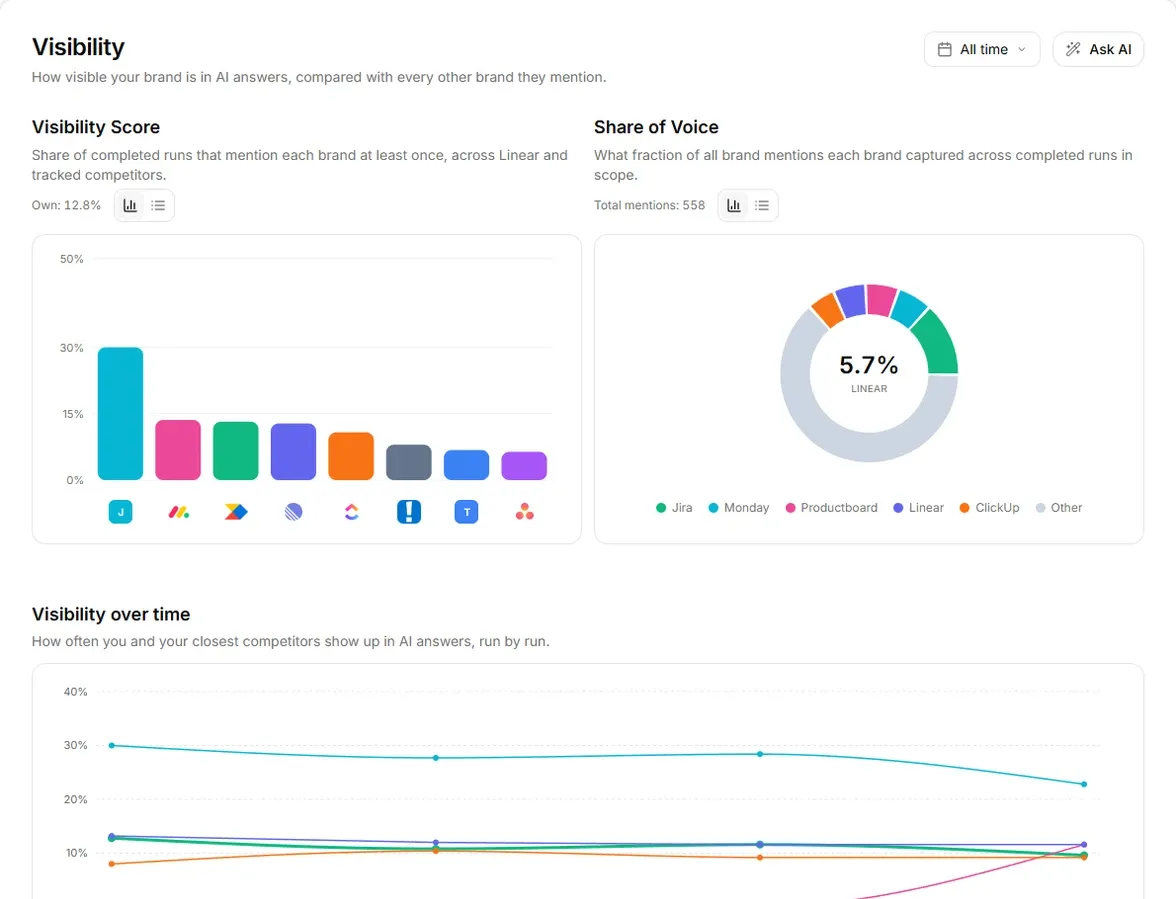Switch Share of Voice to chart view
Viewport: 1176px width, 899px height.
[734, 205]
